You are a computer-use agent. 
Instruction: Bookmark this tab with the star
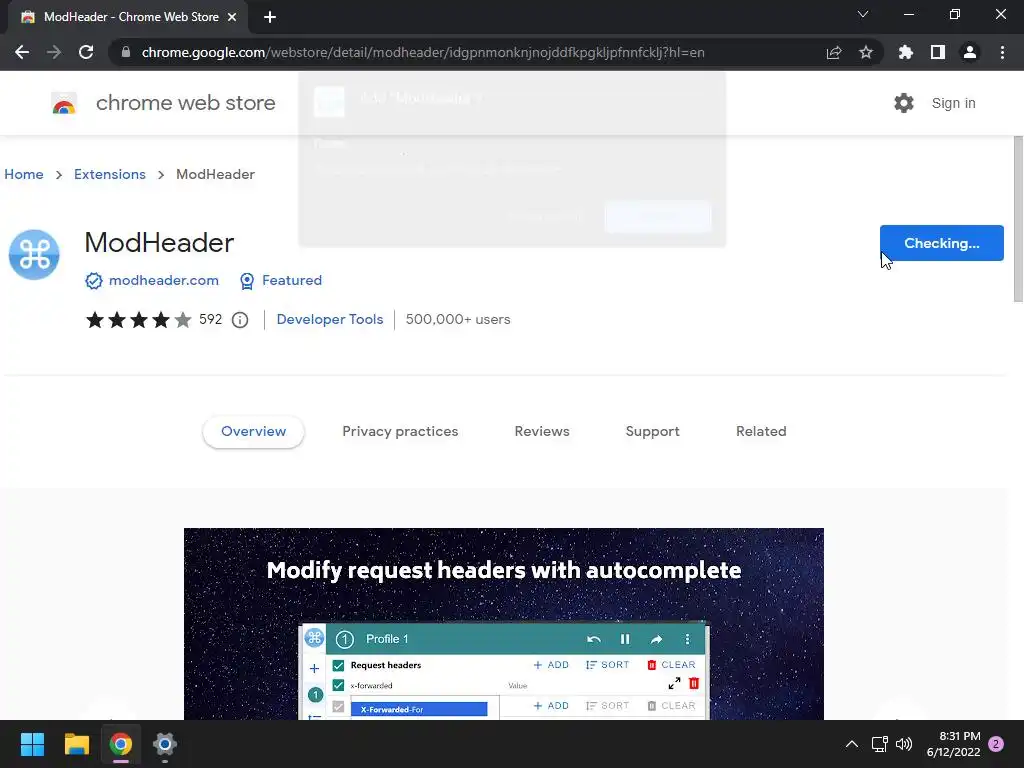pos(866,52)
